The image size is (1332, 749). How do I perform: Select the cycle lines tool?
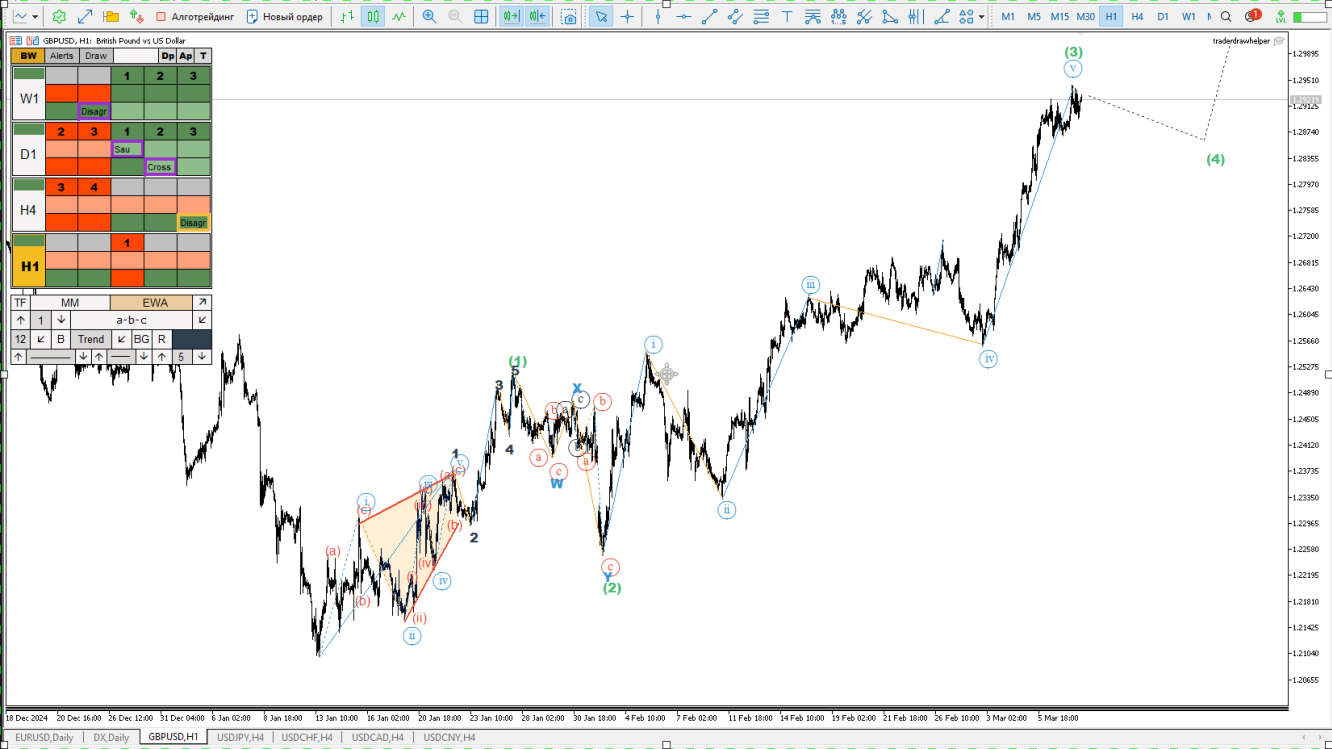coord(915,17)
